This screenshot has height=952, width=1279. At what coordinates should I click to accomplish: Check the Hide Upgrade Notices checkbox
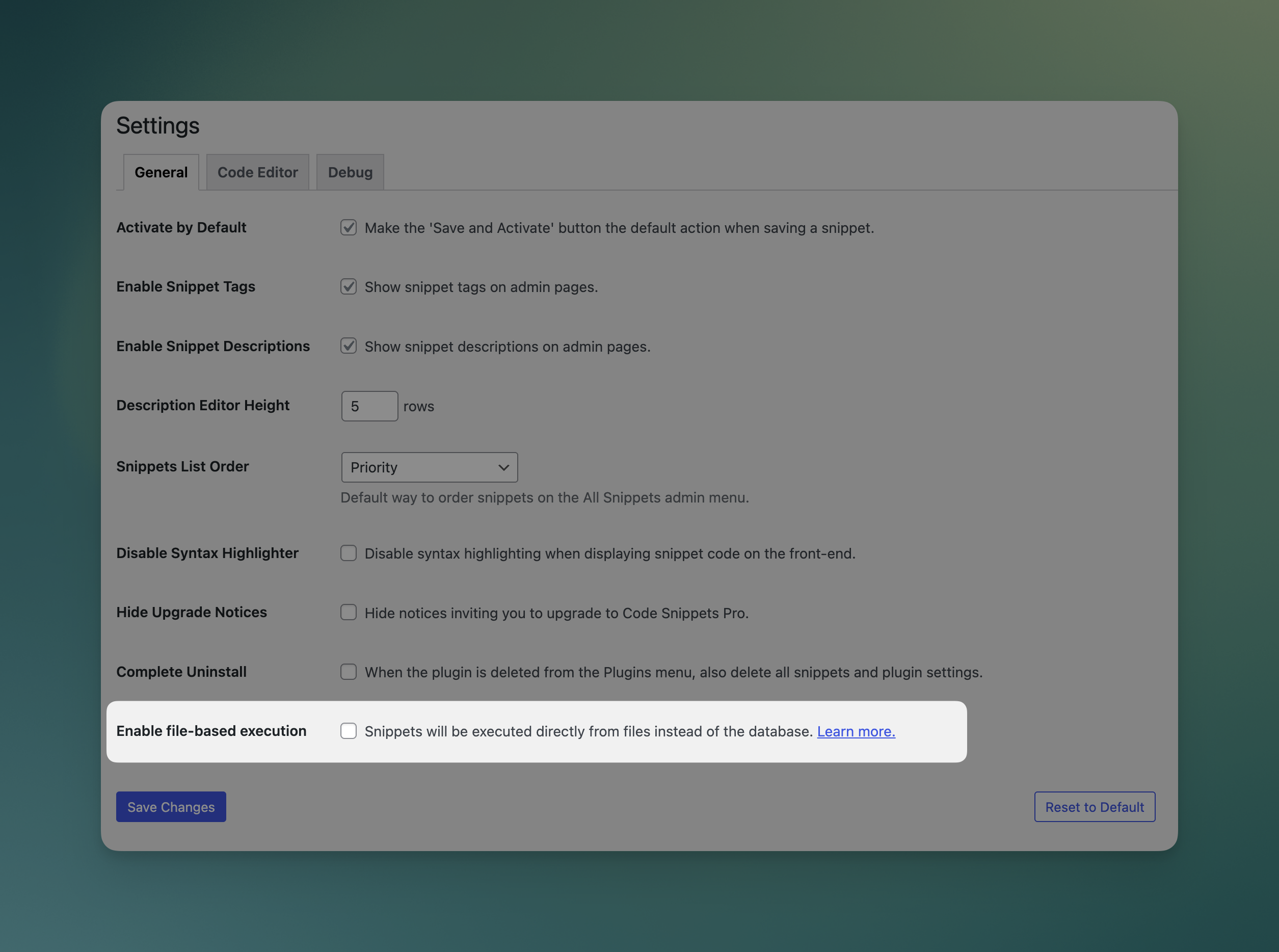coord(348,612)
